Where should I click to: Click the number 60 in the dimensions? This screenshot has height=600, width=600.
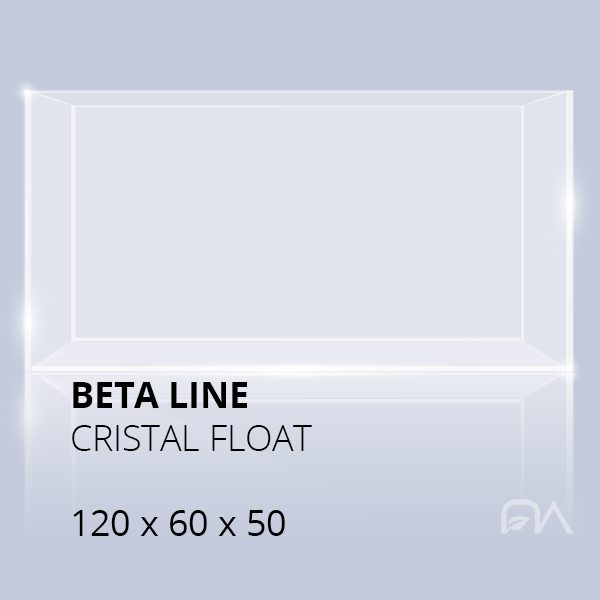click(x=181, y=523)
